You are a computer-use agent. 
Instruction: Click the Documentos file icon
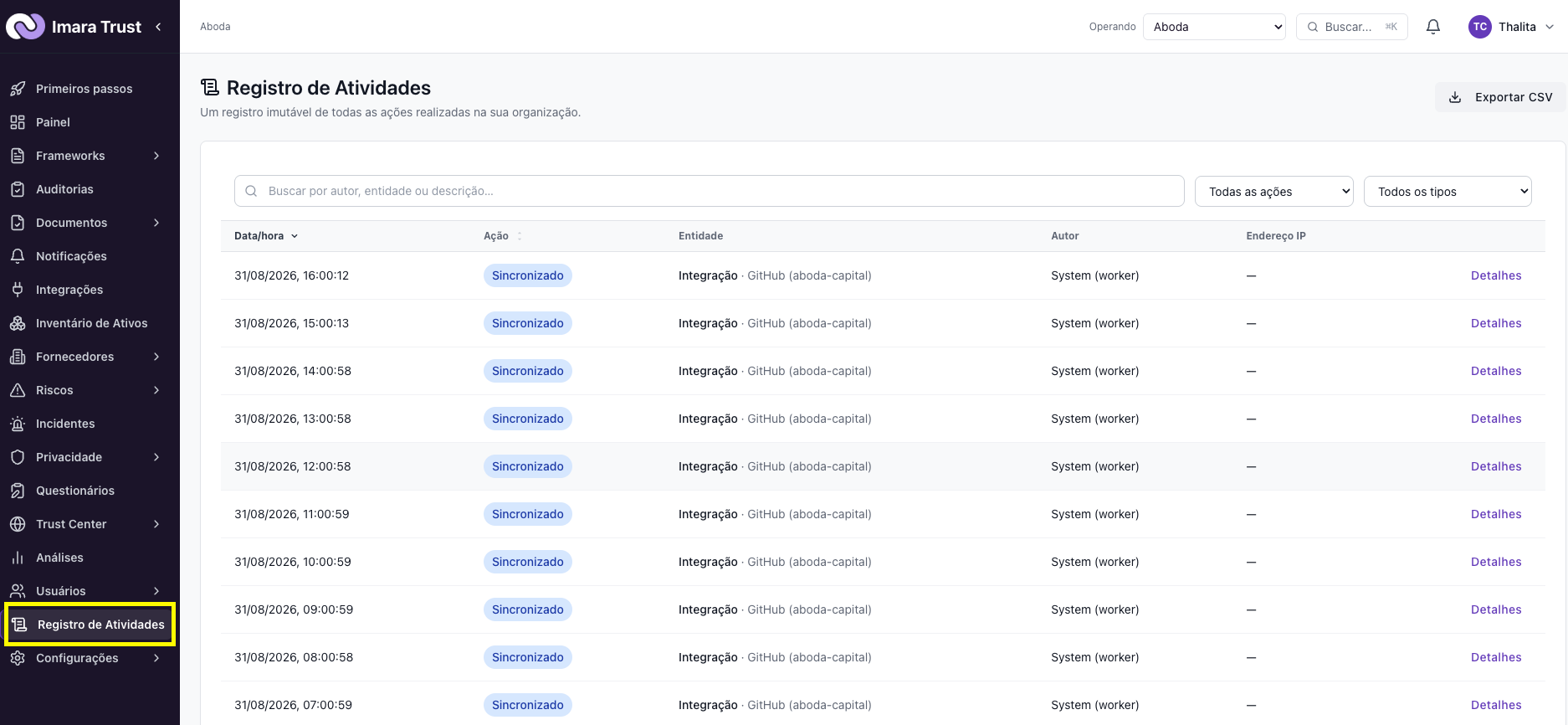coord(18,223)
